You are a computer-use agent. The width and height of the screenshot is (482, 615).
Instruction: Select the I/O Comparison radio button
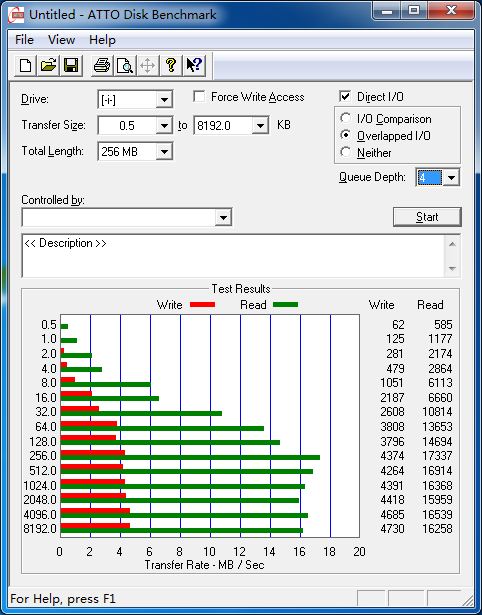346,118
